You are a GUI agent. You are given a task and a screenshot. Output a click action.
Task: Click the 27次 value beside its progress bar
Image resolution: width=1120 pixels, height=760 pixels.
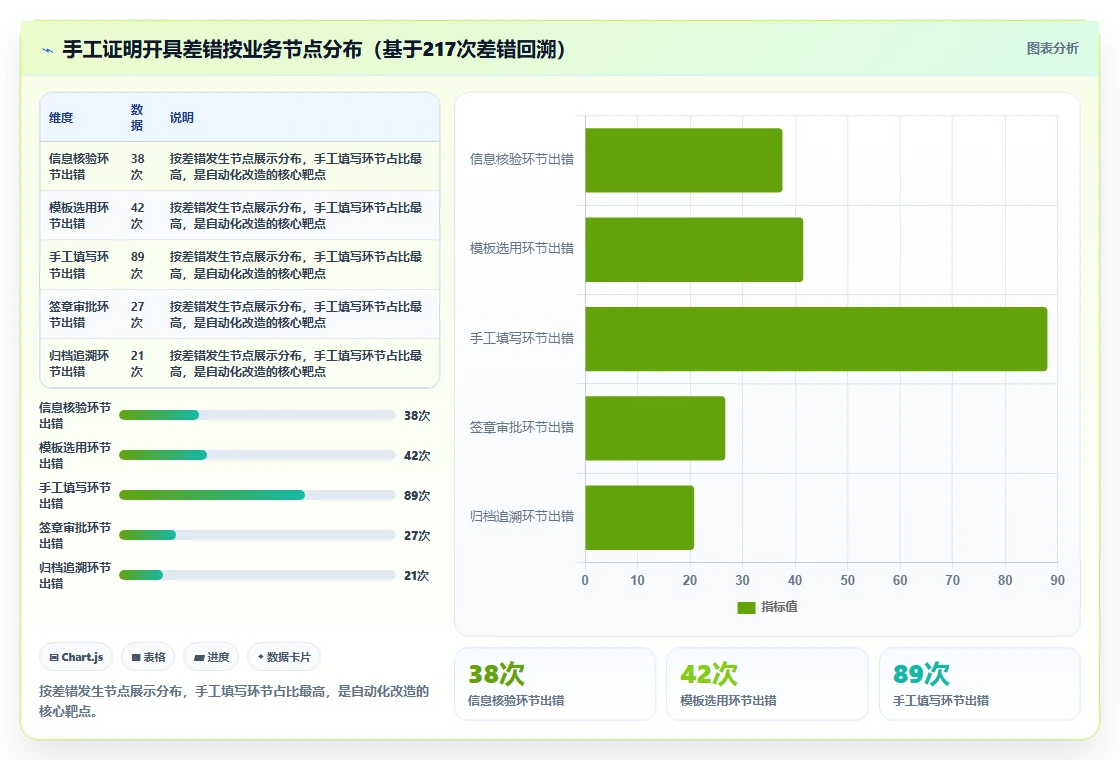pos(417,536)
